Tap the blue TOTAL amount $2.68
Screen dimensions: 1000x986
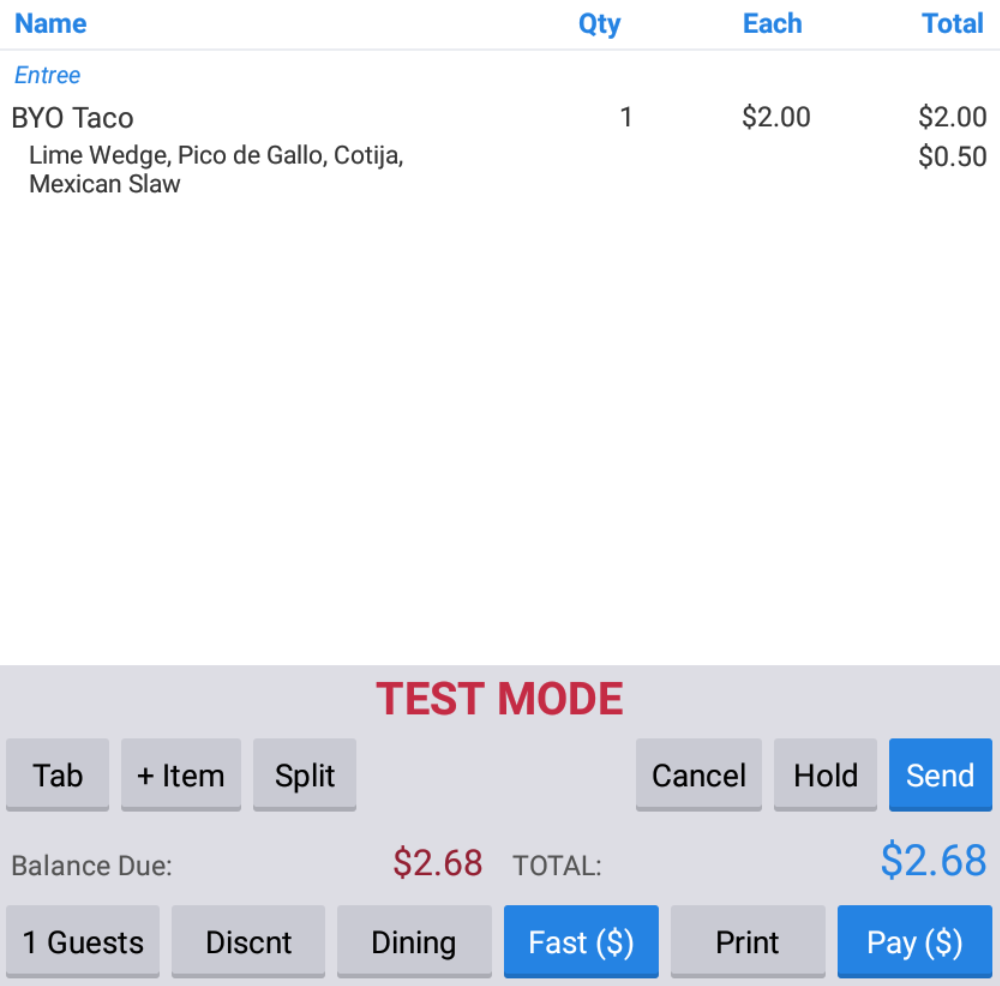[933, 861]
